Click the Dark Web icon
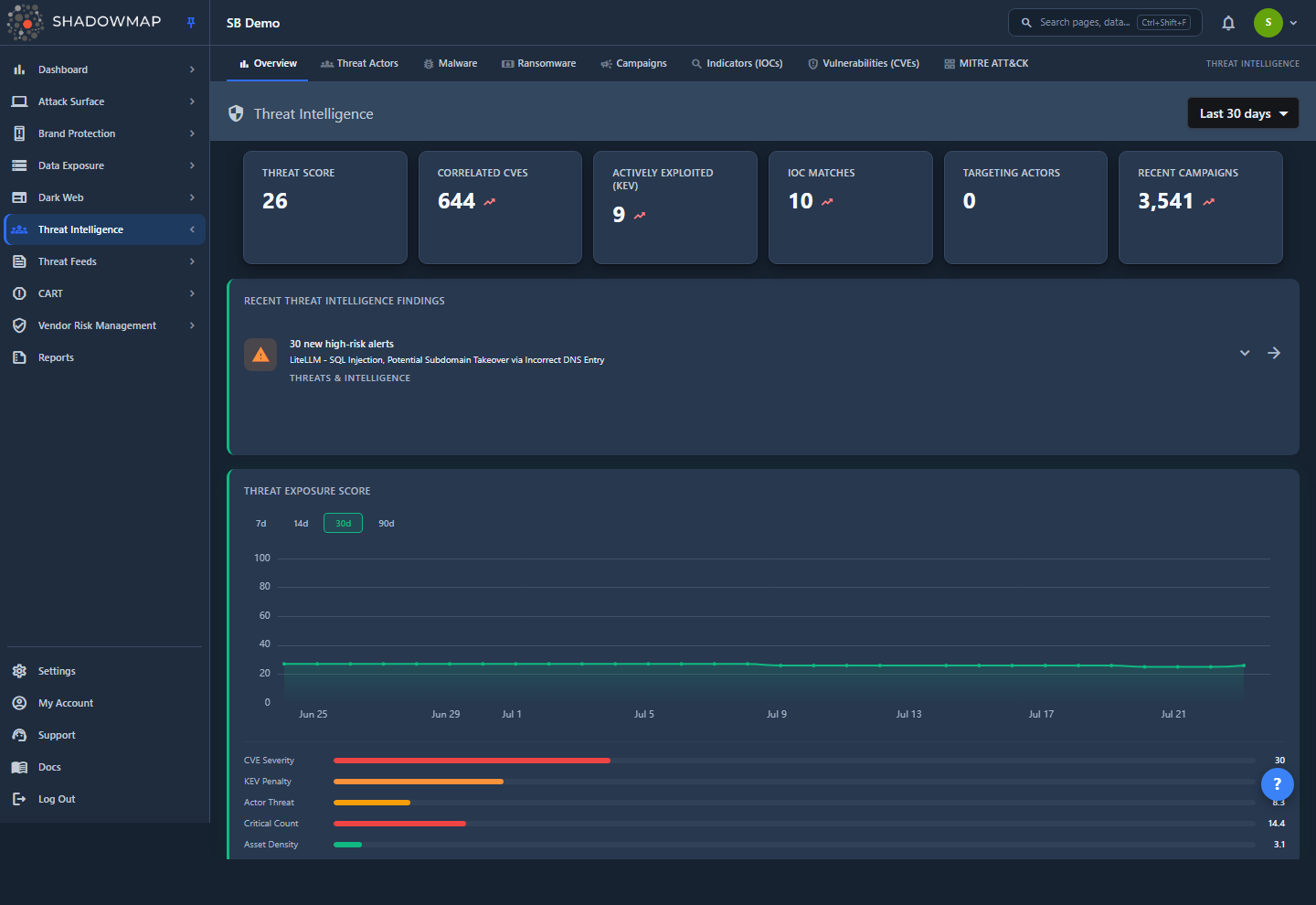Screen dimensions: 1316x905 (x=19, y=197)
